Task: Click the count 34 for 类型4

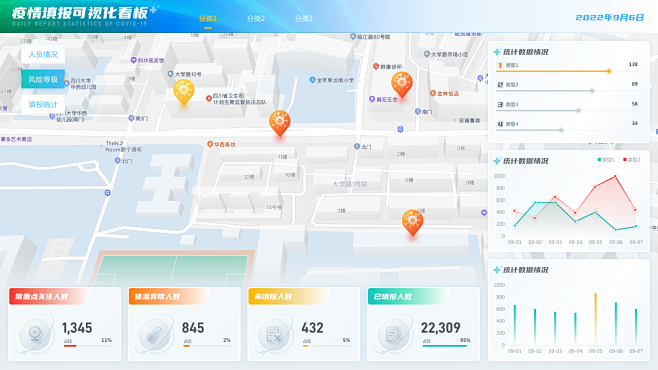Action: click(634, 123)
